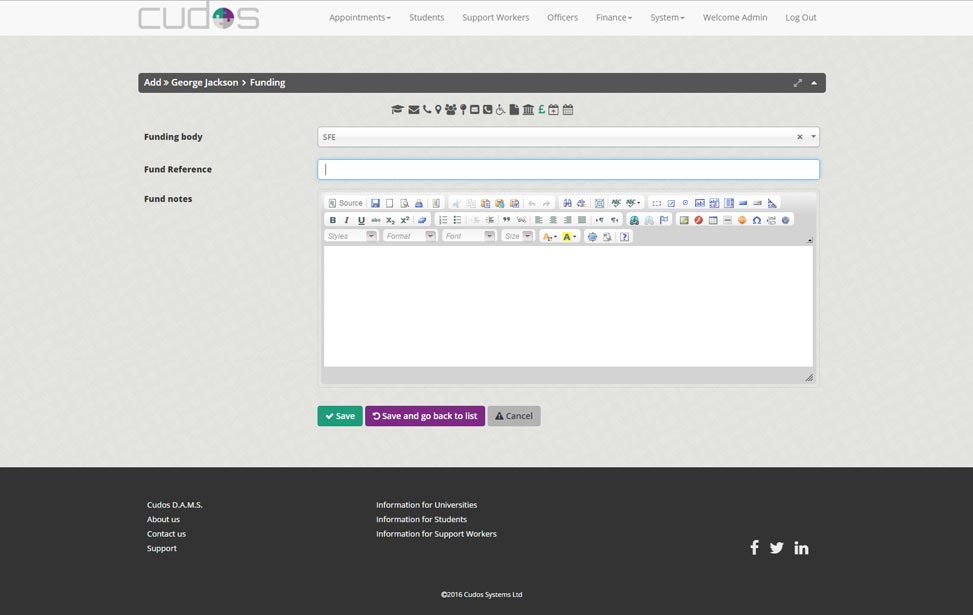This screenshot has width=973, height=615.
Task: Click the bank building icon
Action: tap(528, 110)
